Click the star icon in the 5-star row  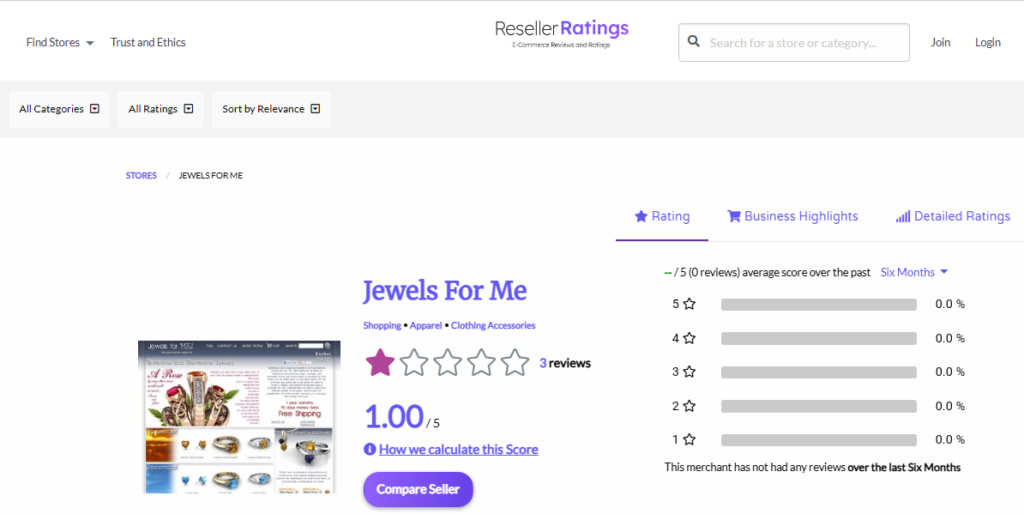coord(689,304)
